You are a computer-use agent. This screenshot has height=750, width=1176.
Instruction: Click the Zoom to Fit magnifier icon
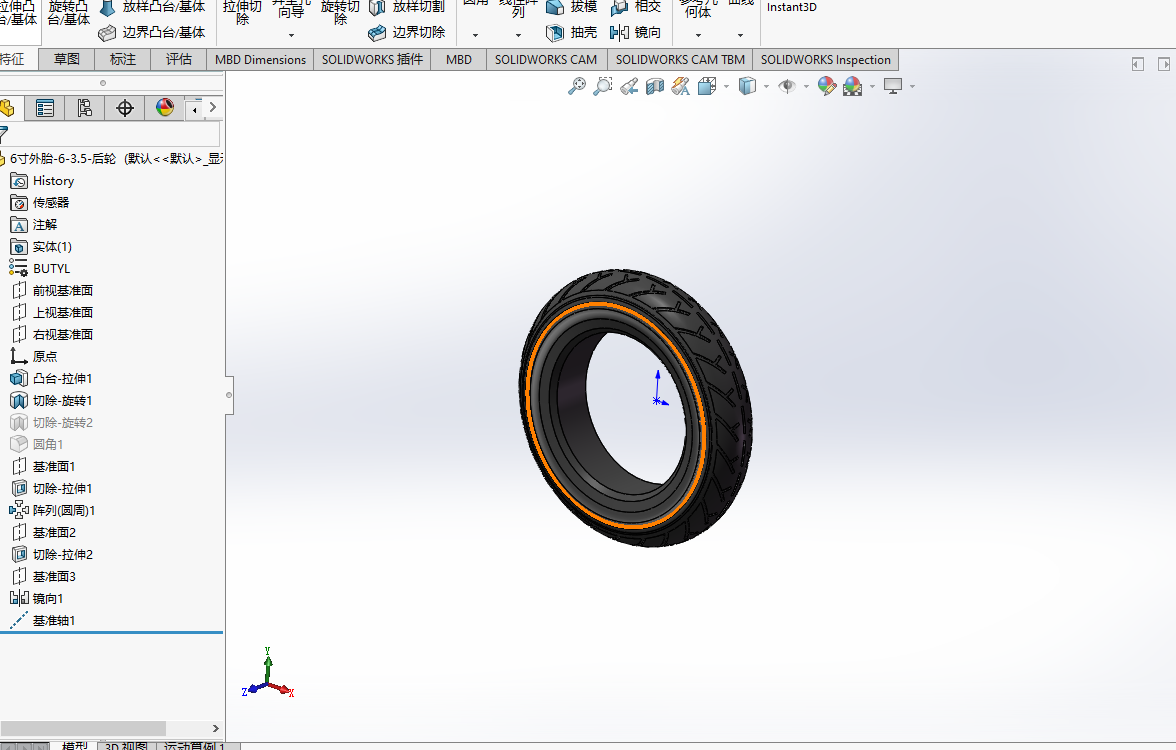[576, 86]
